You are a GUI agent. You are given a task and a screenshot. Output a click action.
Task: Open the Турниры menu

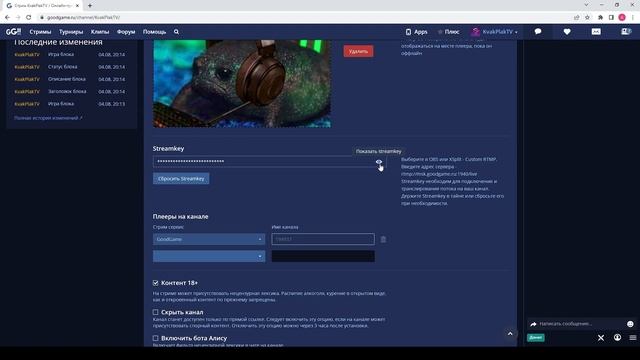[x=71, y=32]
